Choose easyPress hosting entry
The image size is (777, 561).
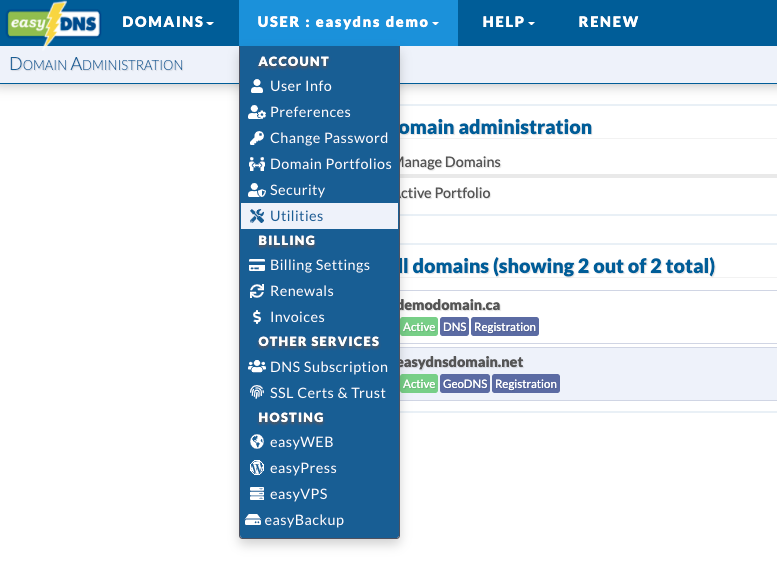(319, 468)
